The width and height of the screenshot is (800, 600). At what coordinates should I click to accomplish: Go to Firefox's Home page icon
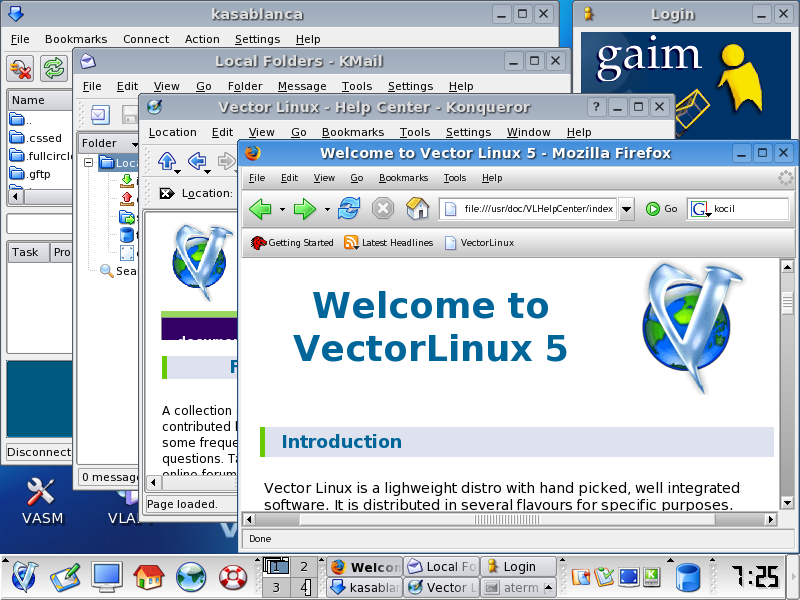pos(418,209)
